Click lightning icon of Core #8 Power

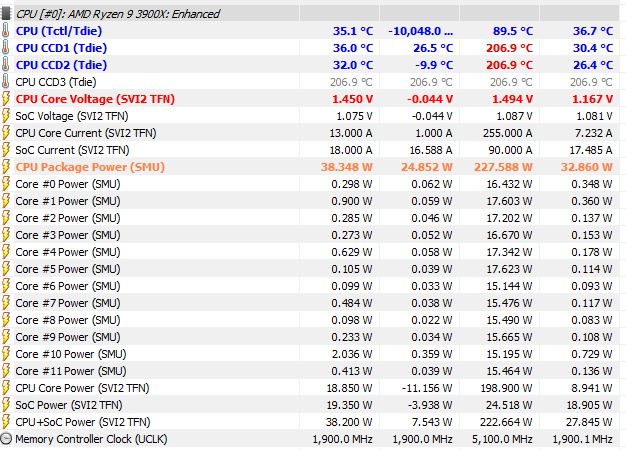6,320
